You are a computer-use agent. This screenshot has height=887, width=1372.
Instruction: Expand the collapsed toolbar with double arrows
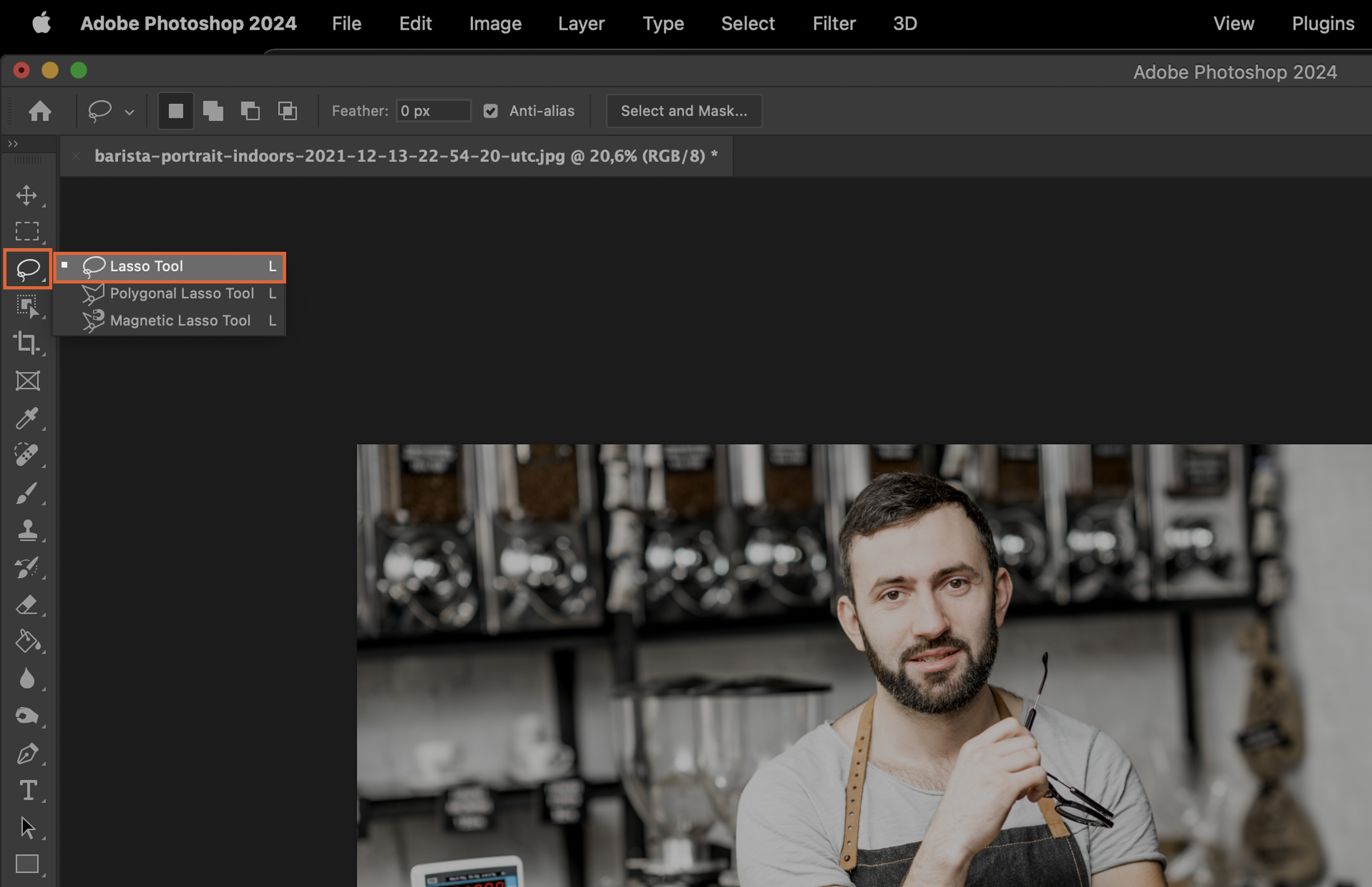[x=13, y=144]
